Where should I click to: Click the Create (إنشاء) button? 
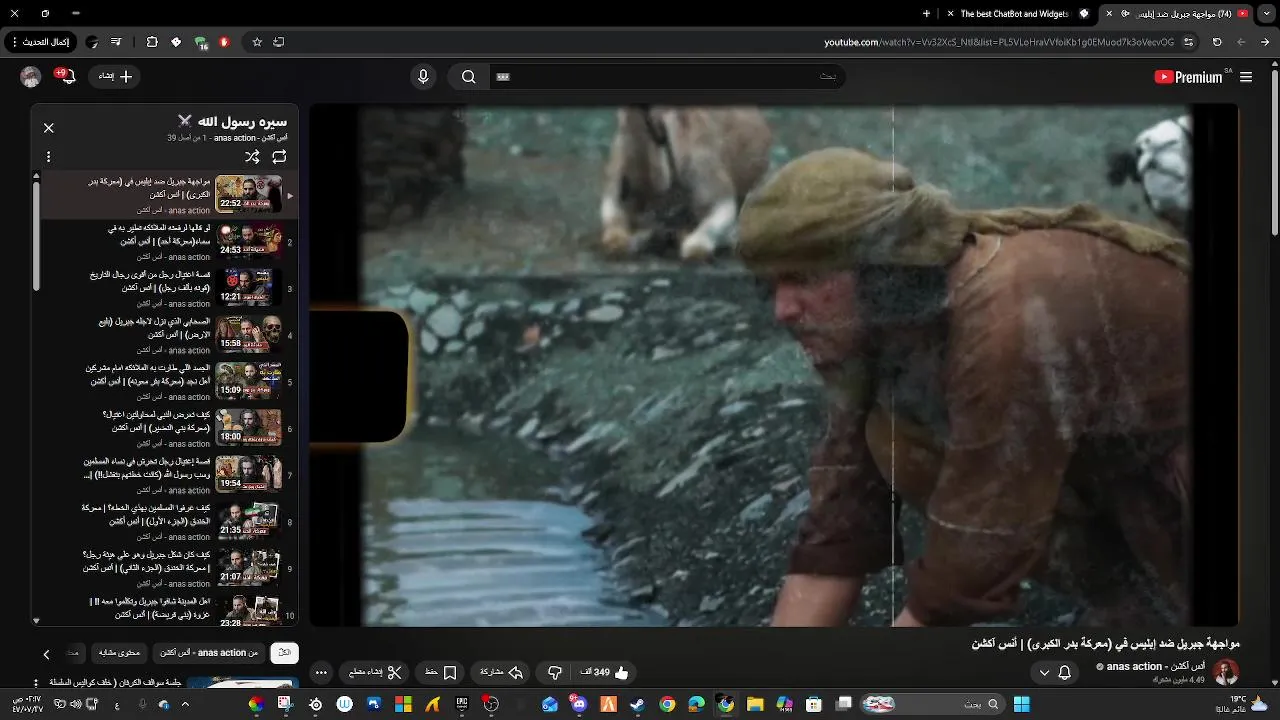coord(115,77)
